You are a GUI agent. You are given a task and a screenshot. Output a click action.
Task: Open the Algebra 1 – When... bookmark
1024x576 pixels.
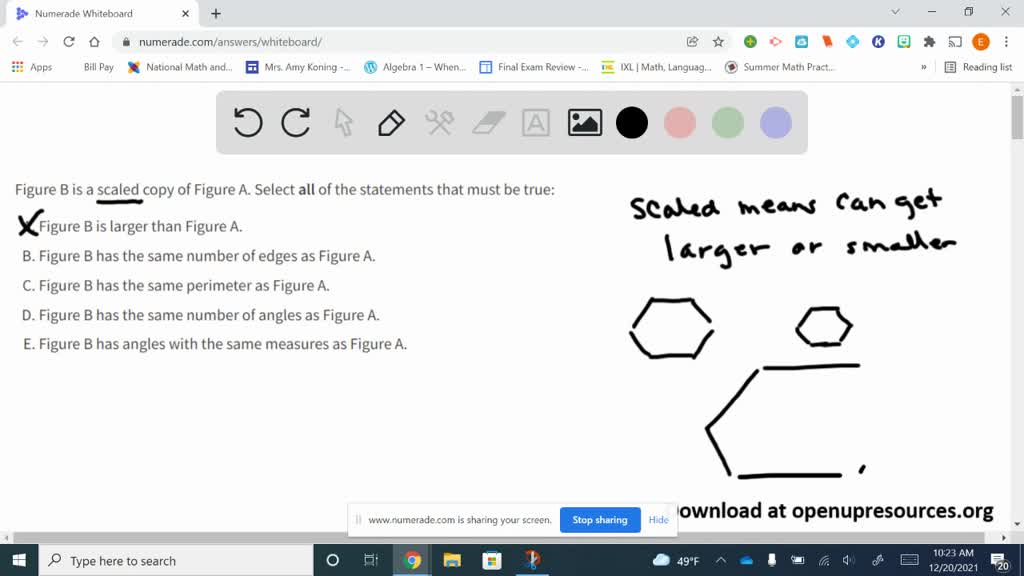pos(415,67)
